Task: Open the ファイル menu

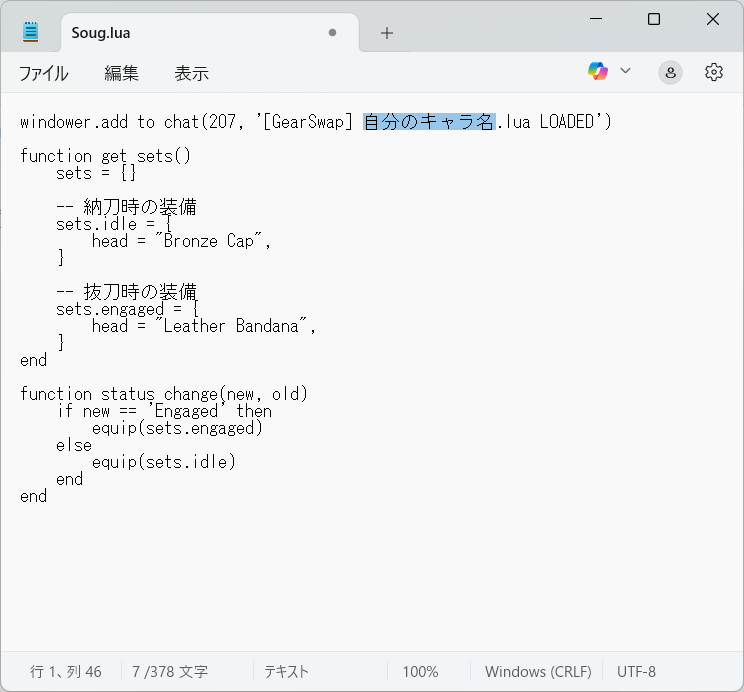Action: (x=44, y=73)
